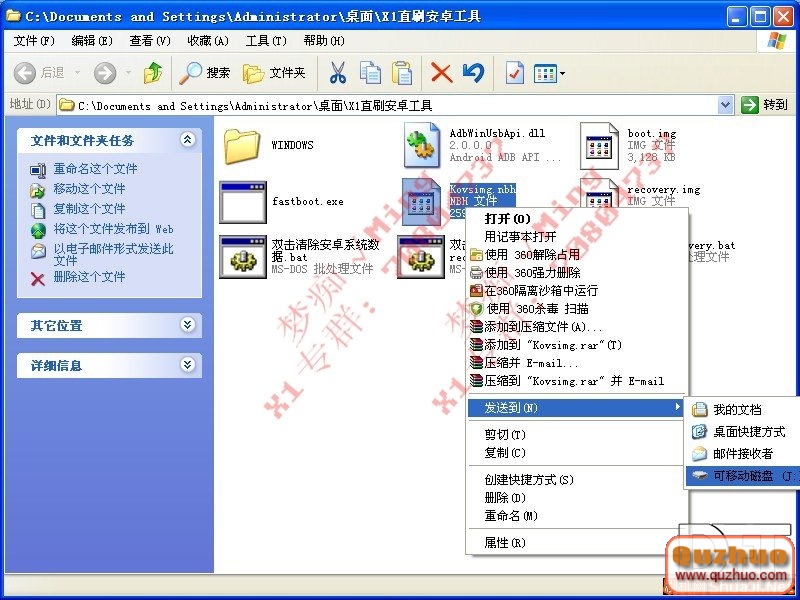Open the Forward button history dropdown arrow
Image resolution: width=800 pixels, height=600 pixels.
coord(128,73)
